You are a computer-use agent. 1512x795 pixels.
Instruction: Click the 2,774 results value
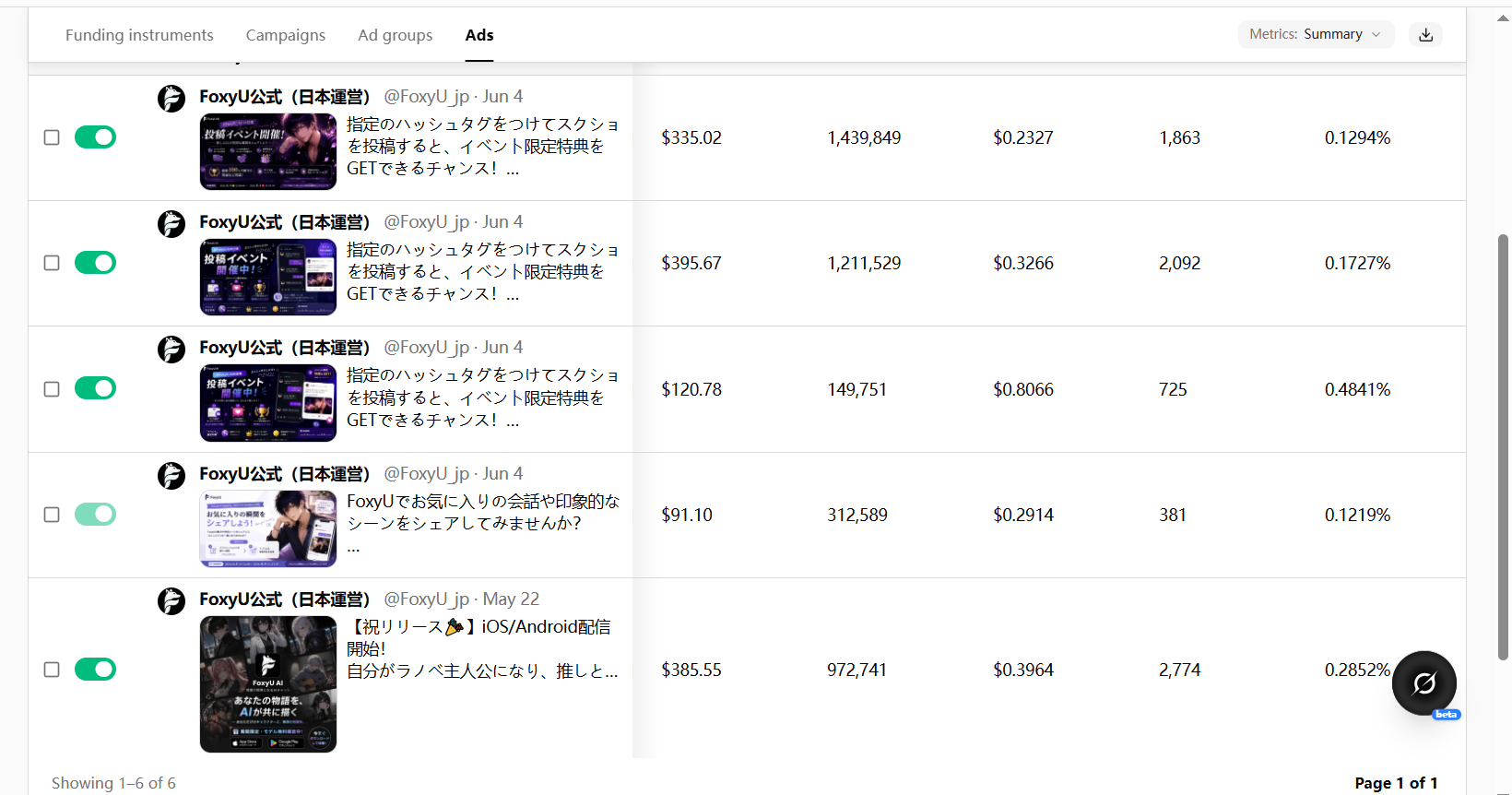[1180, 670]
